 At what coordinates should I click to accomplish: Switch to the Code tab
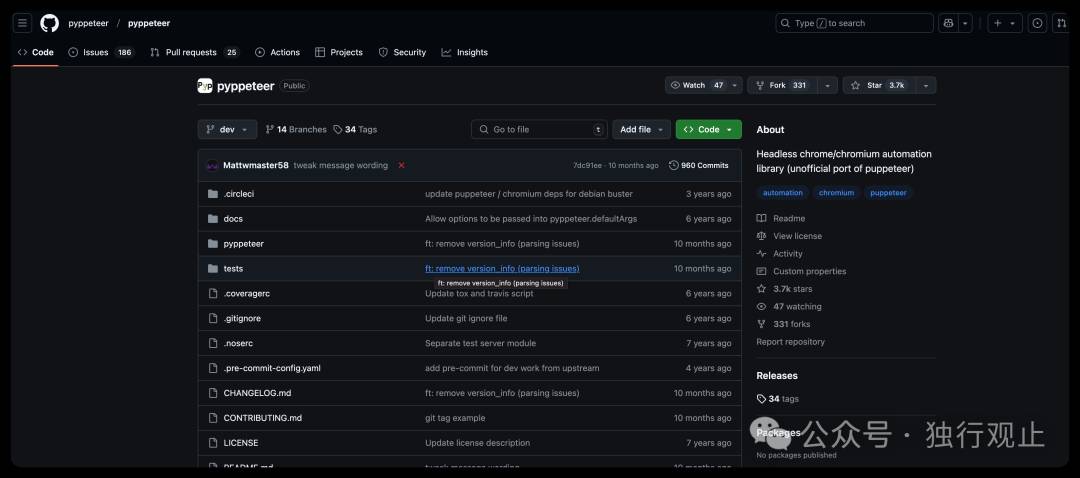(x=35, y=52)
